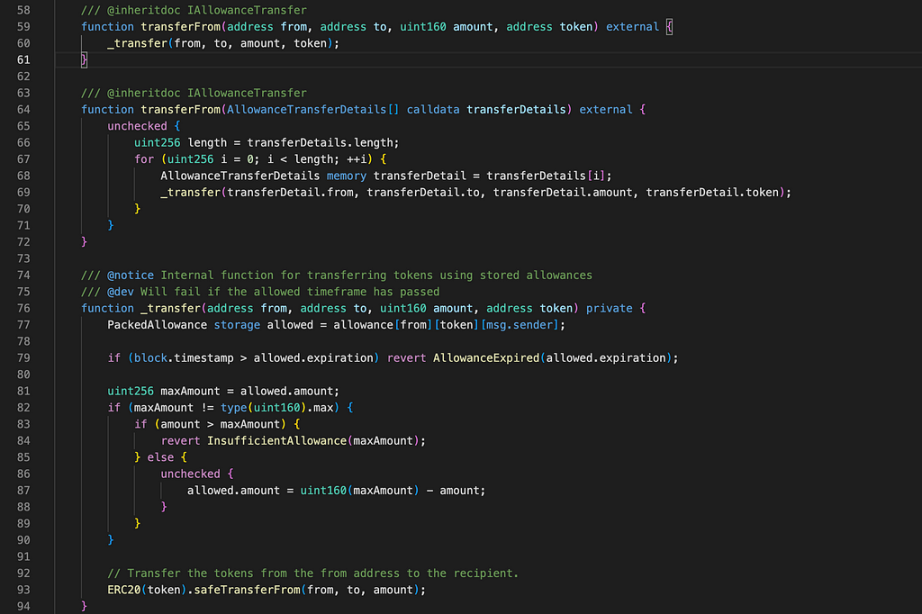This screenshot has width=922, height=614.
Task: Click line number 58 in the gutter
Action: [24, 10]
